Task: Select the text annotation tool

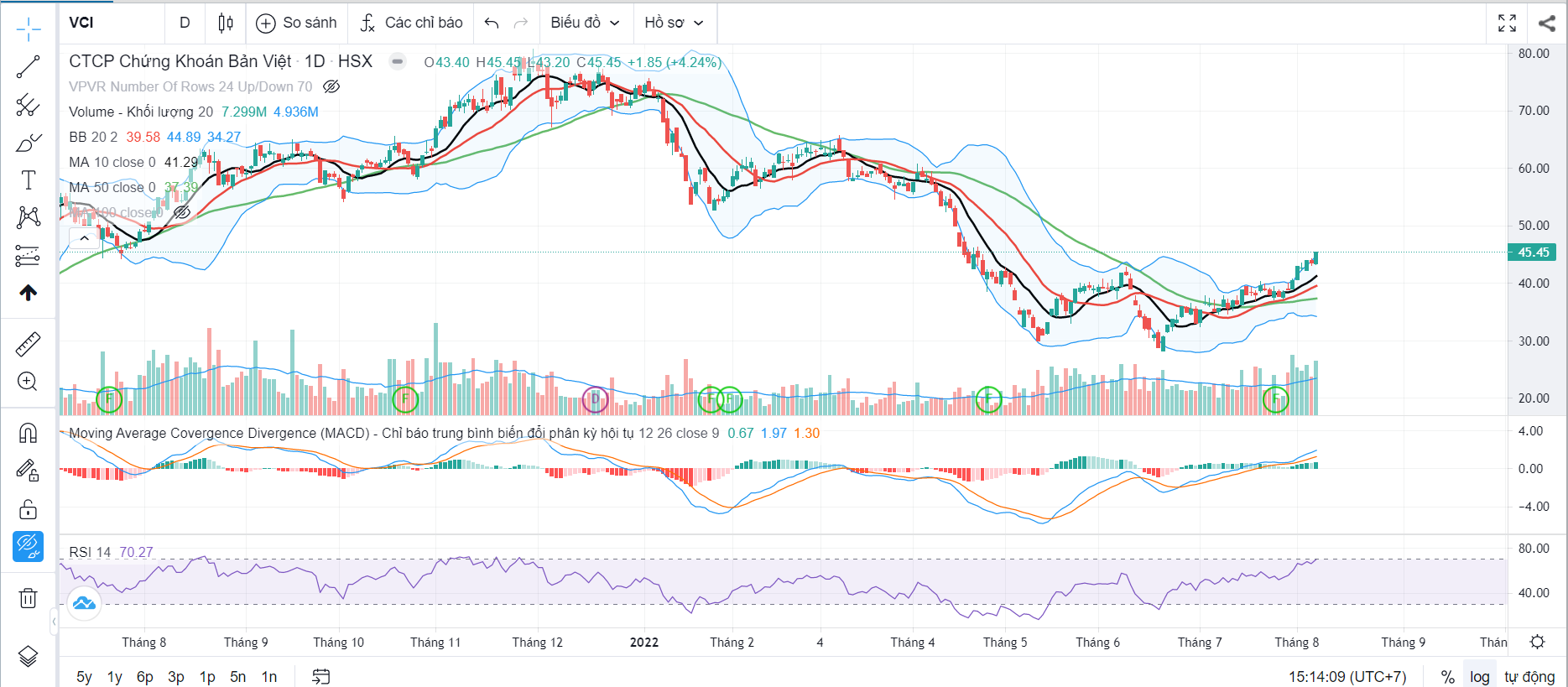Action: [x=28, y=180]
